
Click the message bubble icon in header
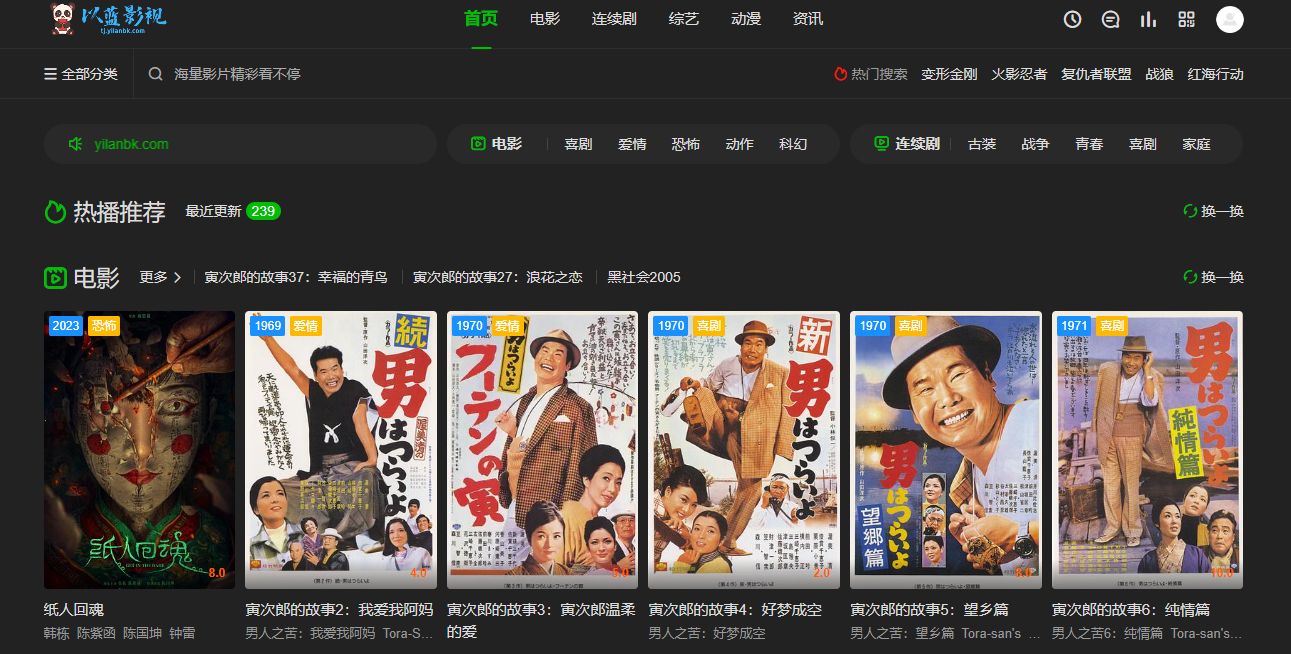1110,19
